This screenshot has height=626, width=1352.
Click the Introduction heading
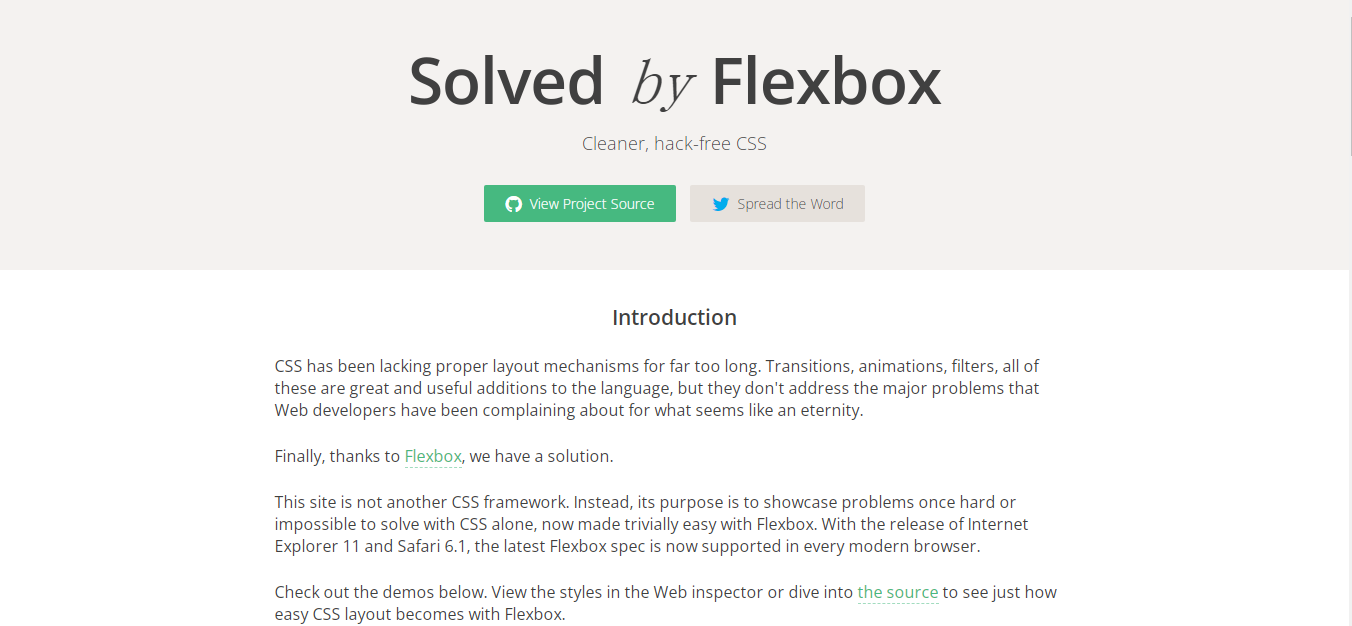click(674, 317)
